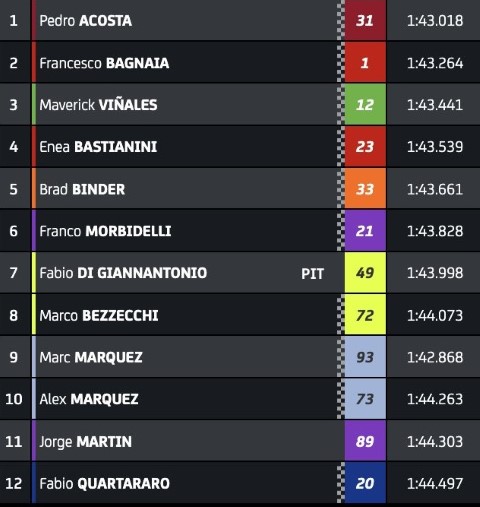
Task: Click Marc Marquez lap time 1:42.868
Action: coord(435,357)
